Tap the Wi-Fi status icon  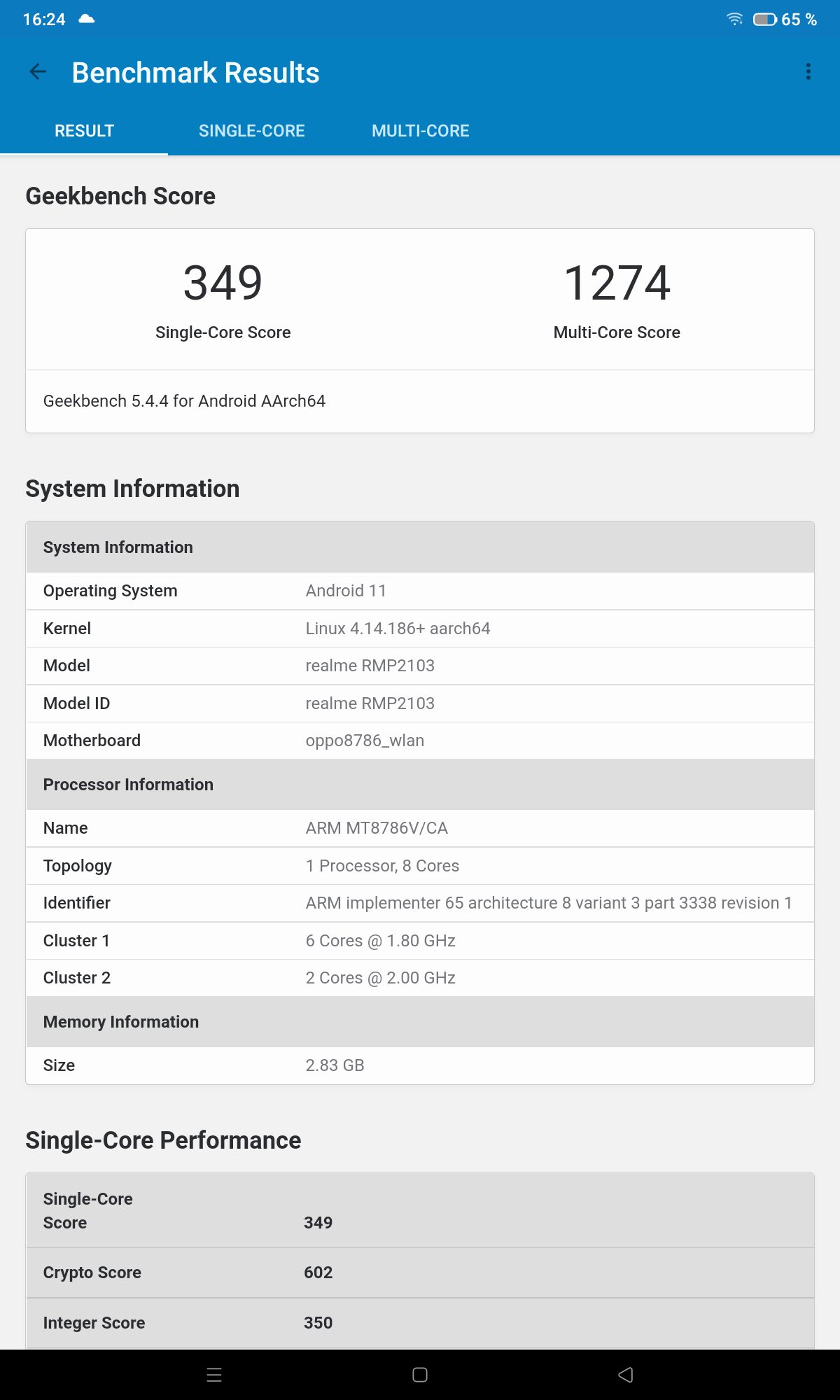[x=734, y=19]
